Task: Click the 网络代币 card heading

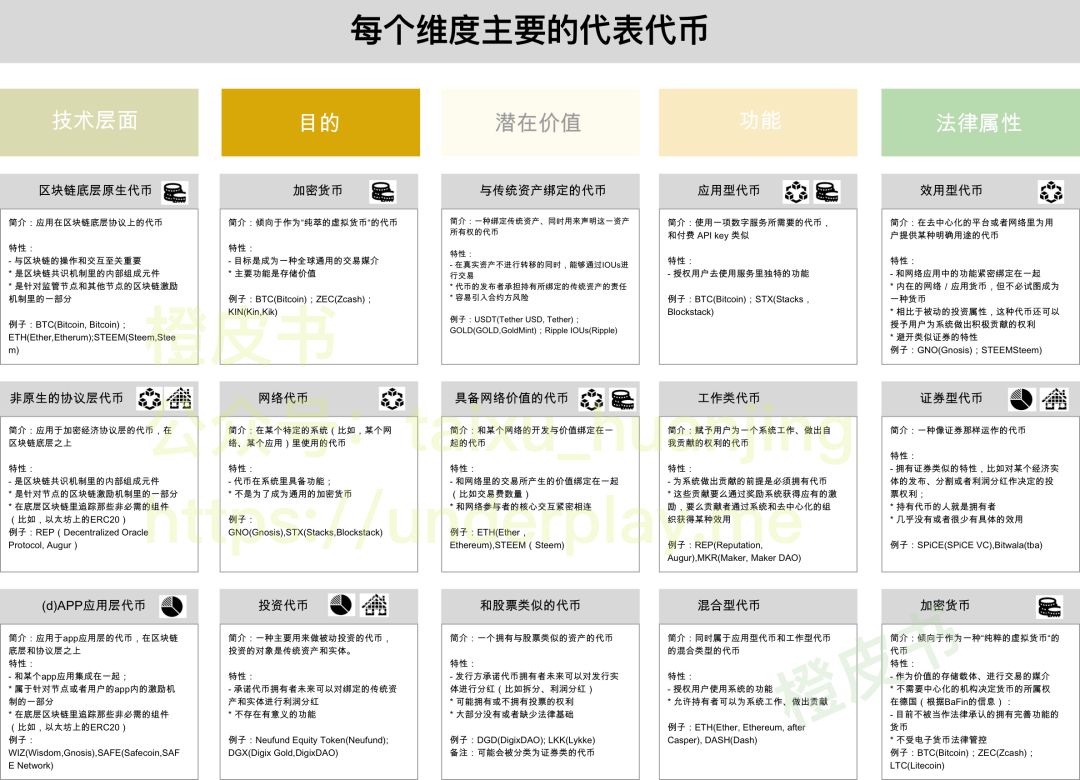Action: click(x=283, y=398)
